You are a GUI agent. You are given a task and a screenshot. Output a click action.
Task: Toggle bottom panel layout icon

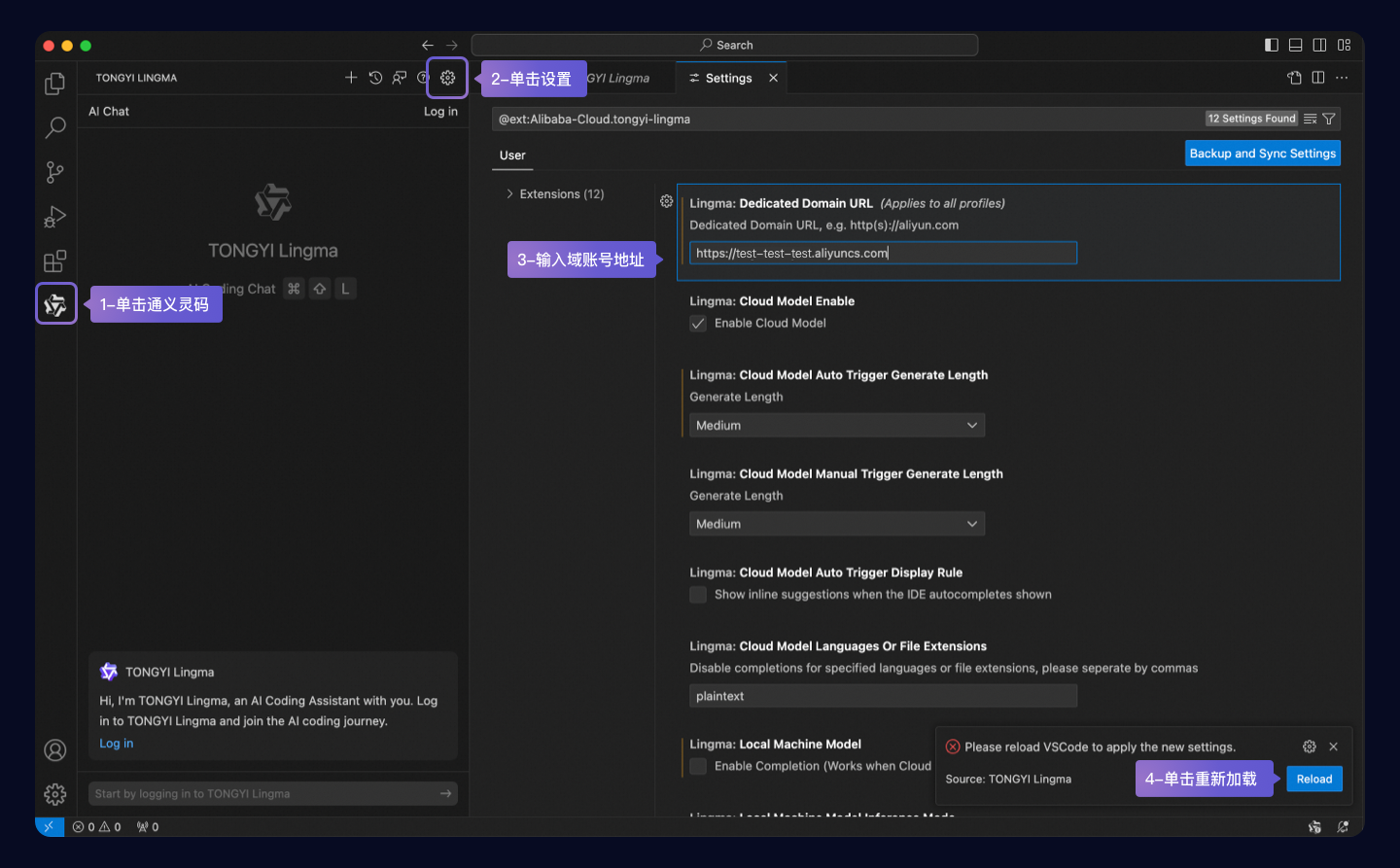[x=1295, y=45]
